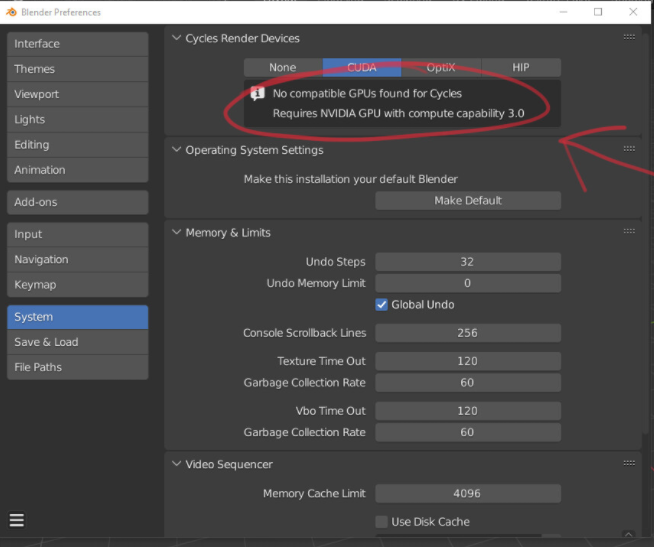Image resolution: width=654 pixels, height=547 pixels.
Task: Grab Cycles Render Devices panel drag handle
Action: [629, 37]
